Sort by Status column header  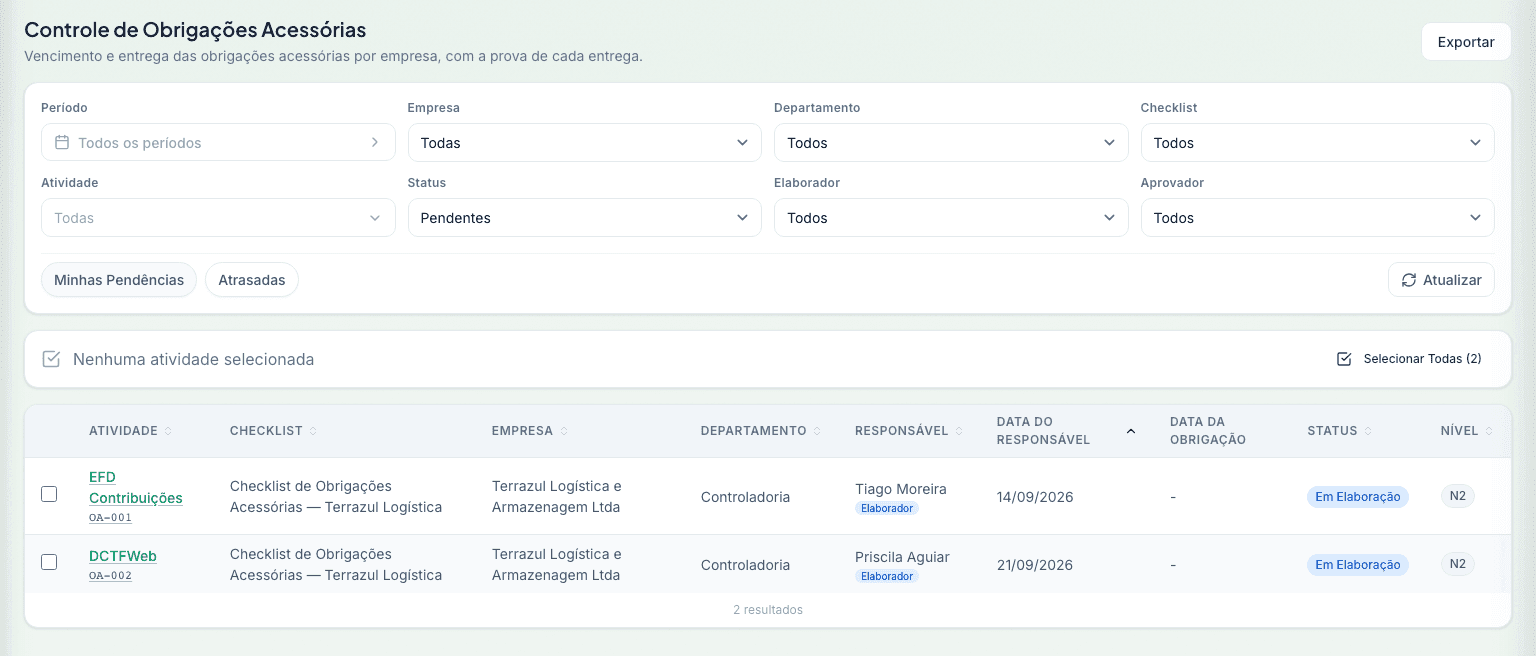1340,431
